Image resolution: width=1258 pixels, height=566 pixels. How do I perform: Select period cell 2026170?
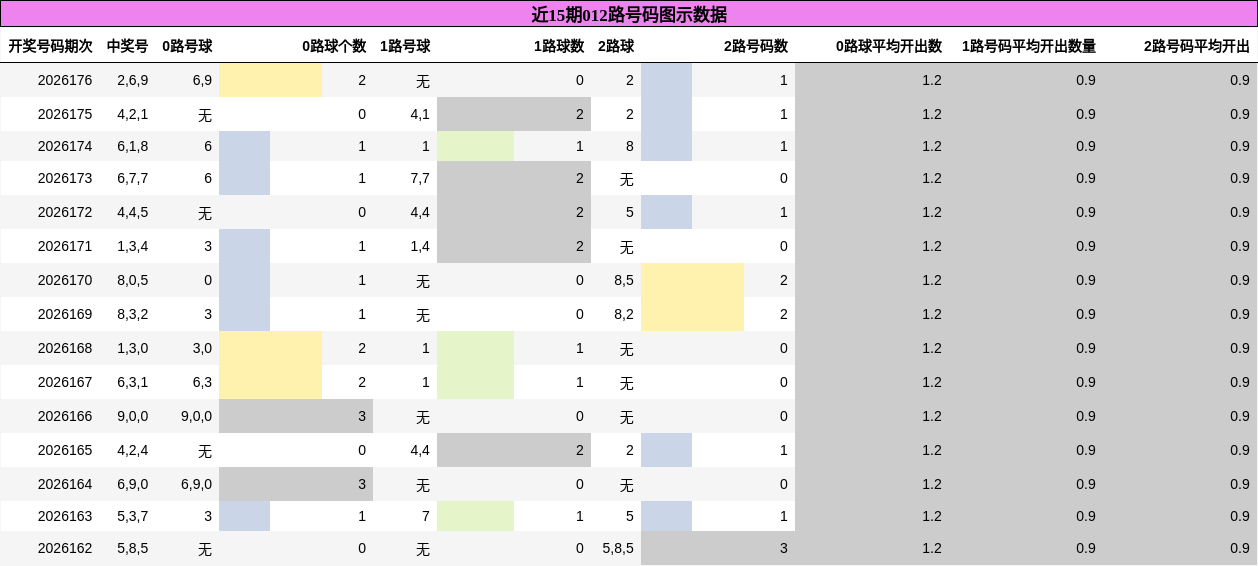(x=65, y=280)
